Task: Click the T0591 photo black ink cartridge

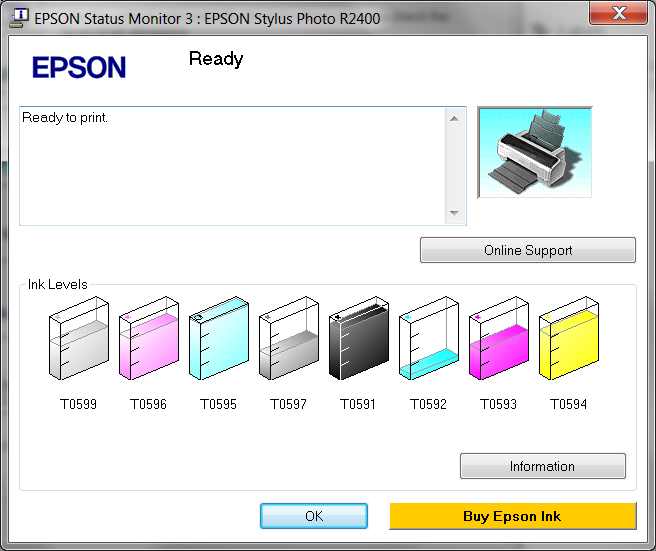Action: point(359,338)
